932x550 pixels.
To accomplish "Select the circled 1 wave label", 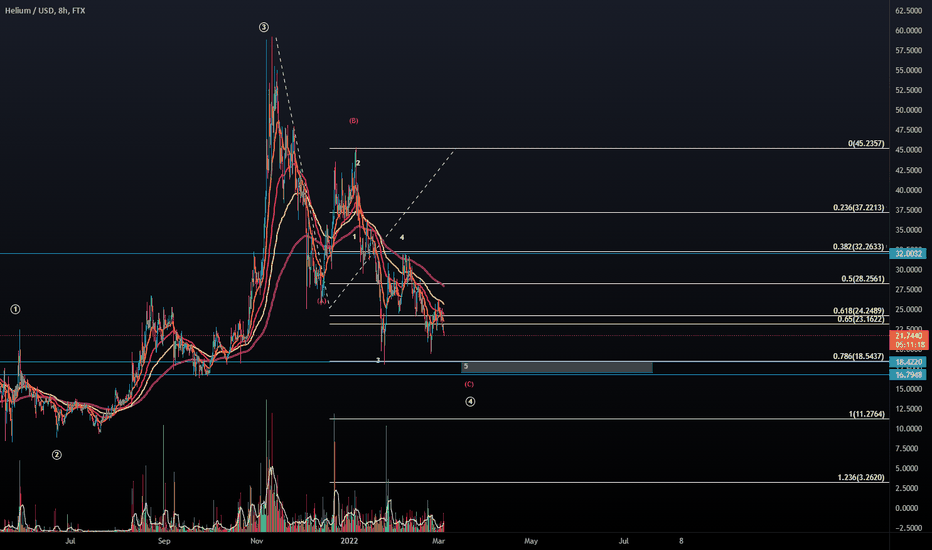I will (x=15, y=309).
